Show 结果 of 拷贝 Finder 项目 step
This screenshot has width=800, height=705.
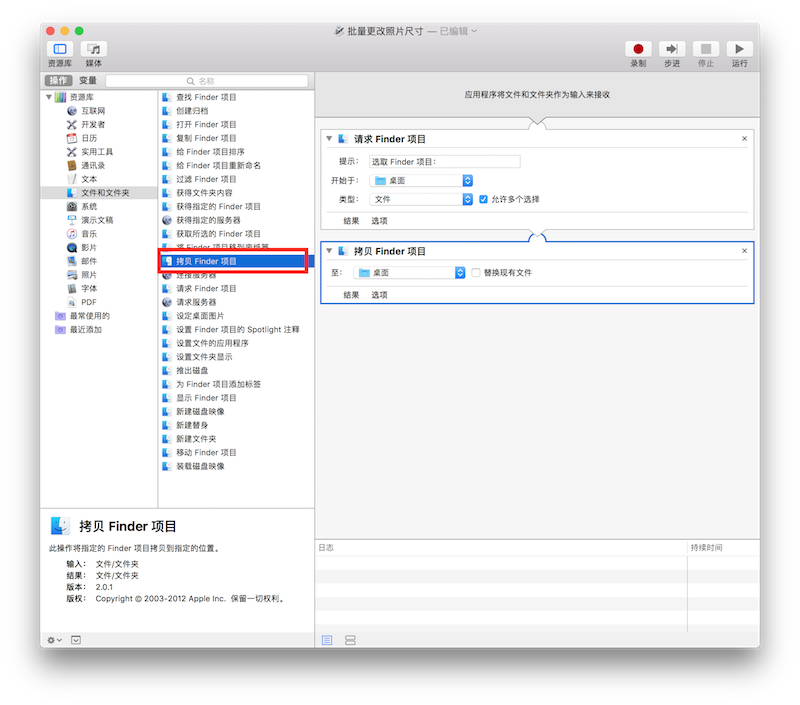click(351, 295)
